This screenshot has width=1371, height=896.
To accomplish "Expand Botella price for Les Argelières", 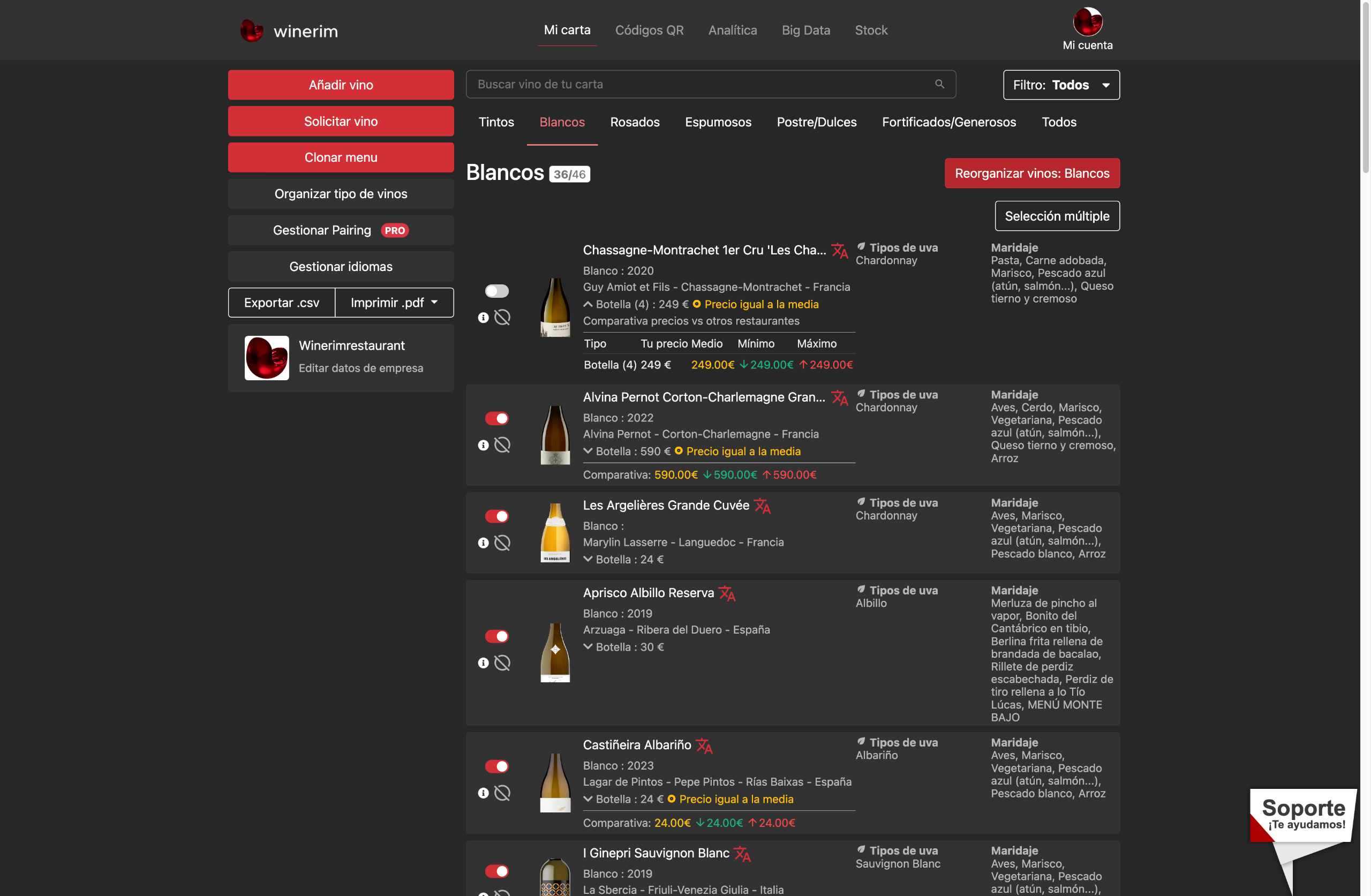I will (x=587, y=559).
